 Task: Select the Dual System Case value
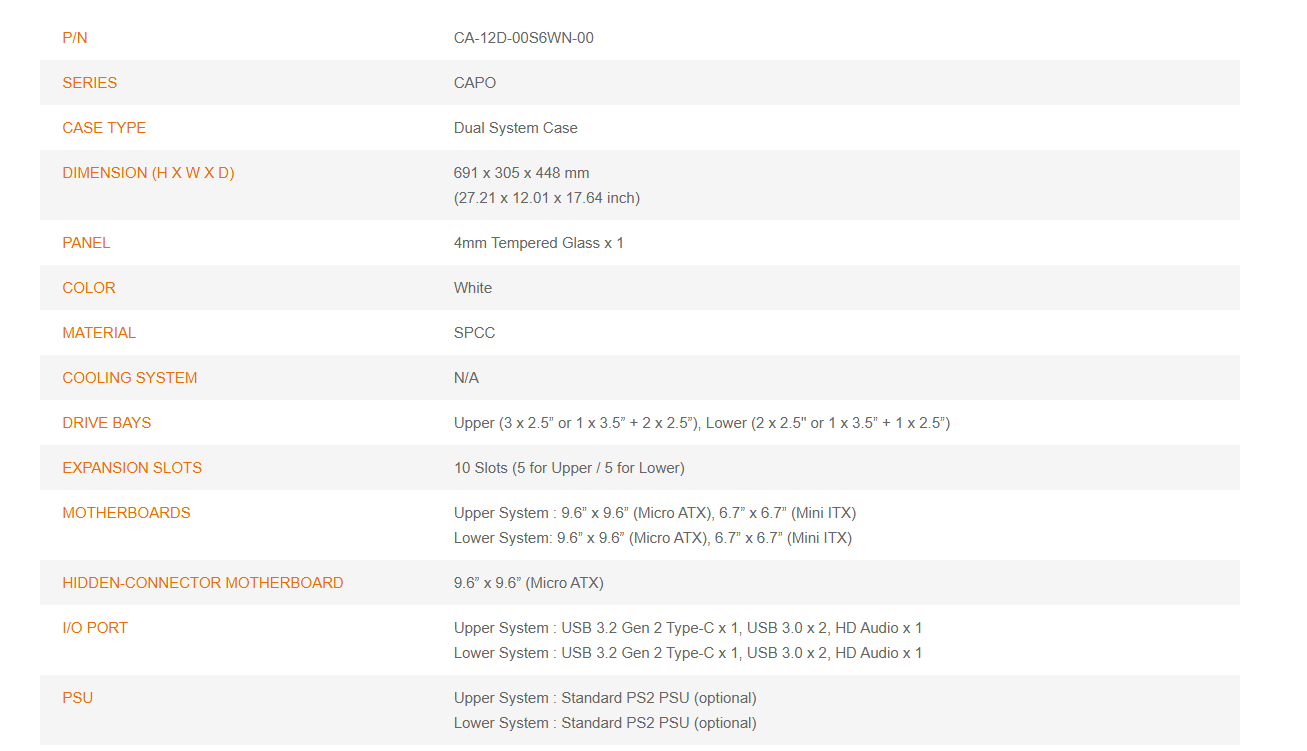[516, 128]
